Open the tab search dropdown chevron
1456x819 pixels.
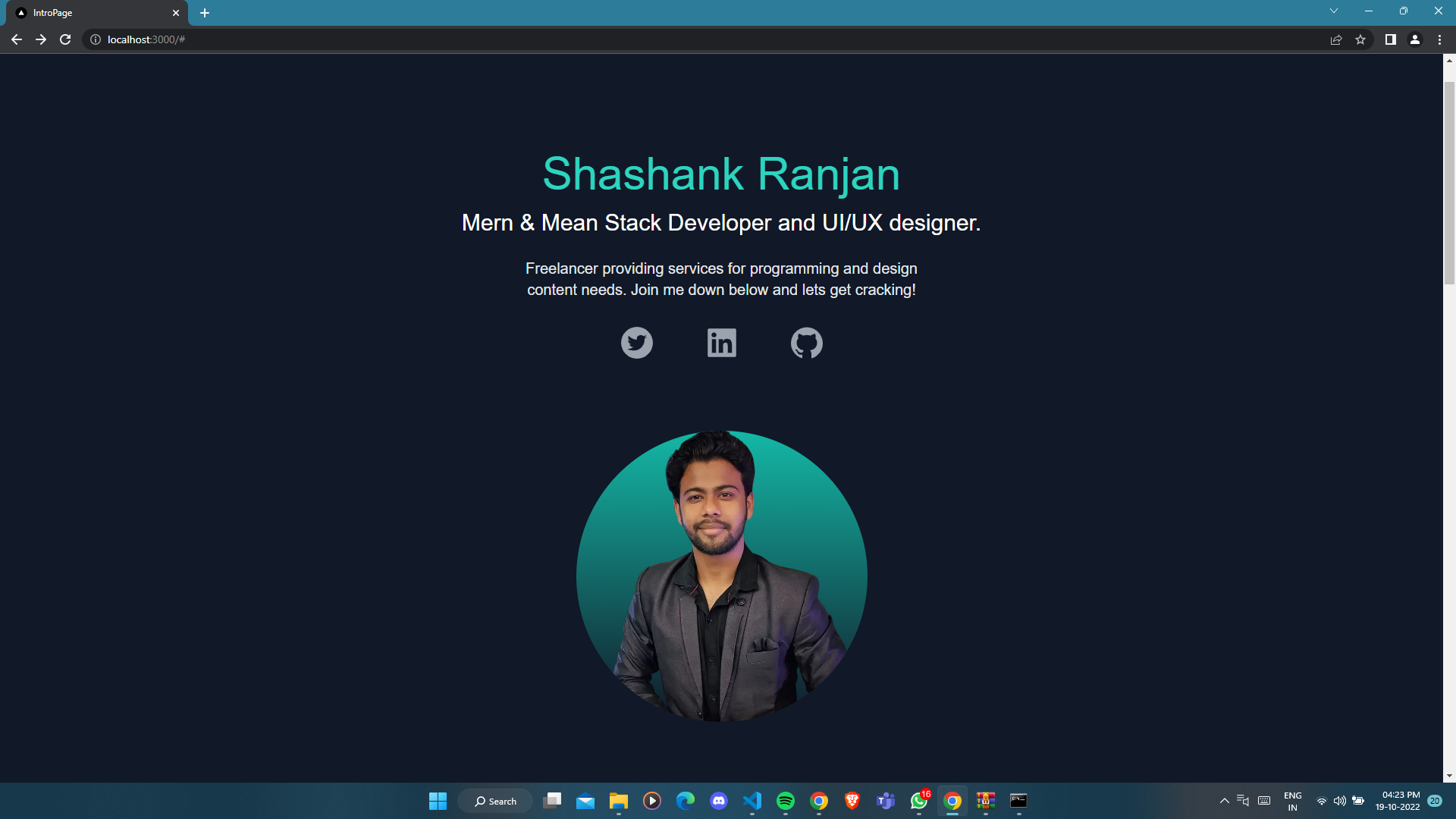(1333, 11)
